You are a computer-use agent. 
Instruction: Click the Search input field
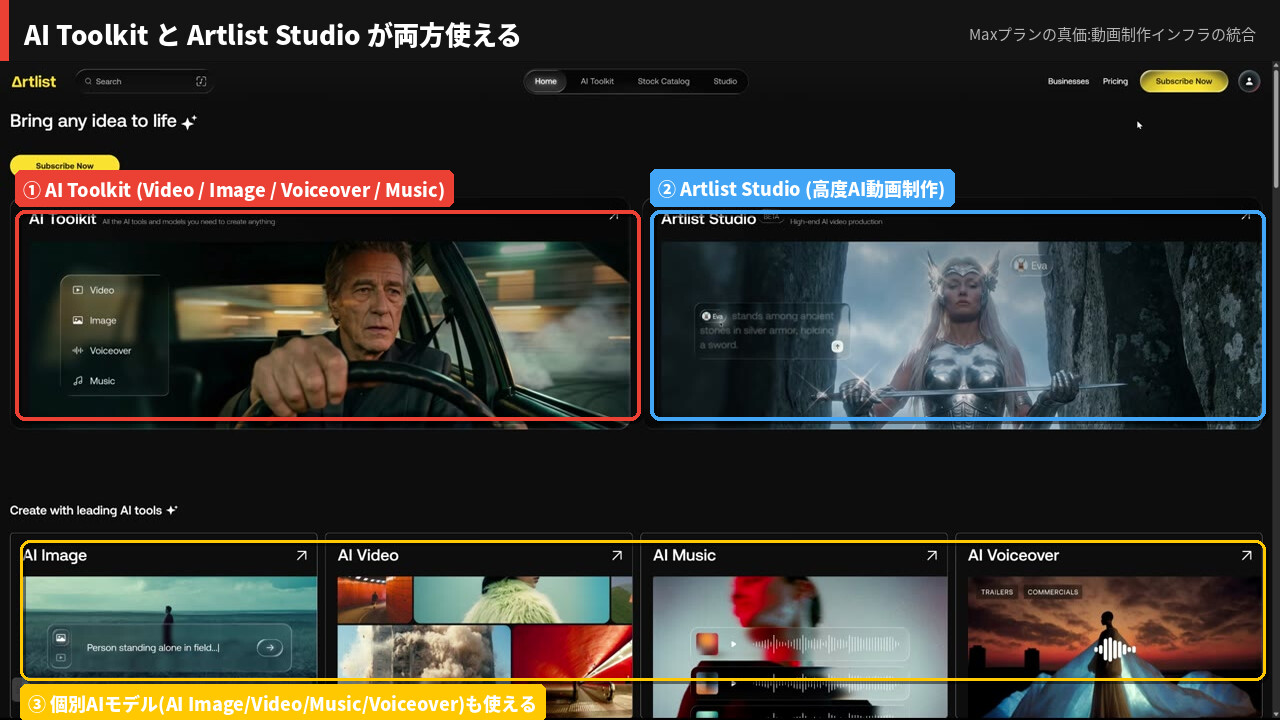(x=145, y=81)
